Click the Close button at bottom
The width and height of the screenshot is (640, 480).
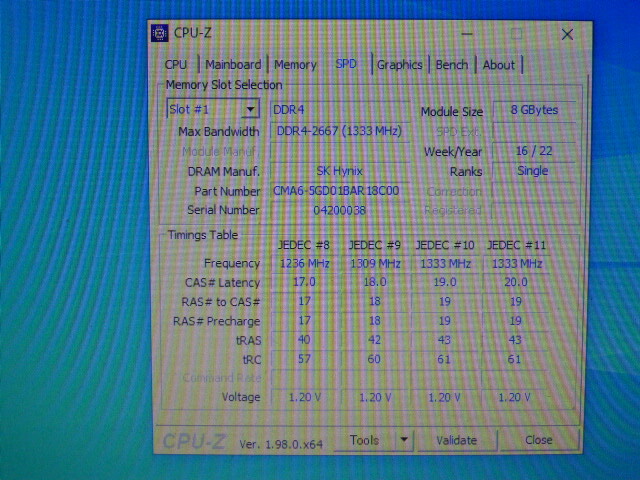tap(539, 440)
